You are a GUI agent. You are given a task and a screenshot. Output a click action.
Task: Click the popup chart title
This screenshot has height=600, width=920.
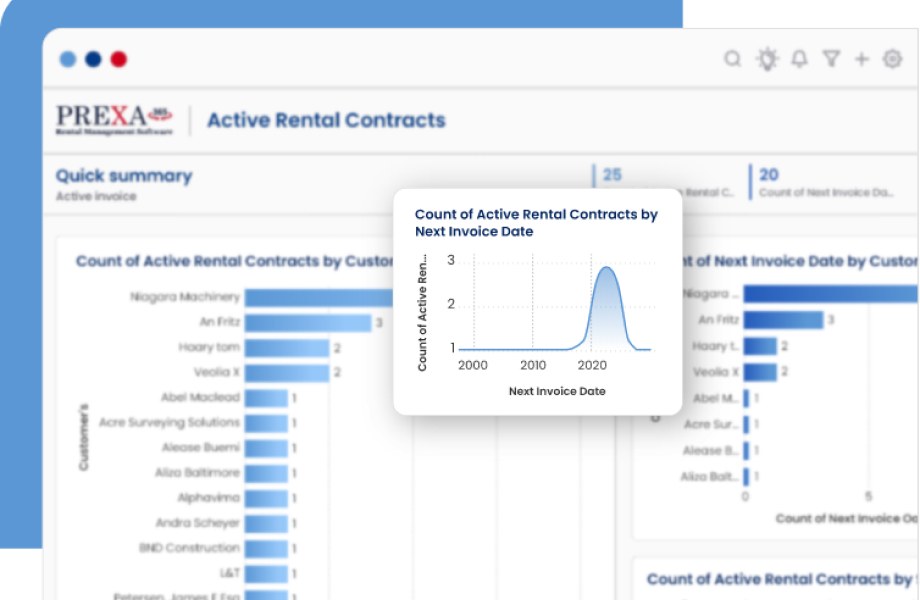click(536, 223)
